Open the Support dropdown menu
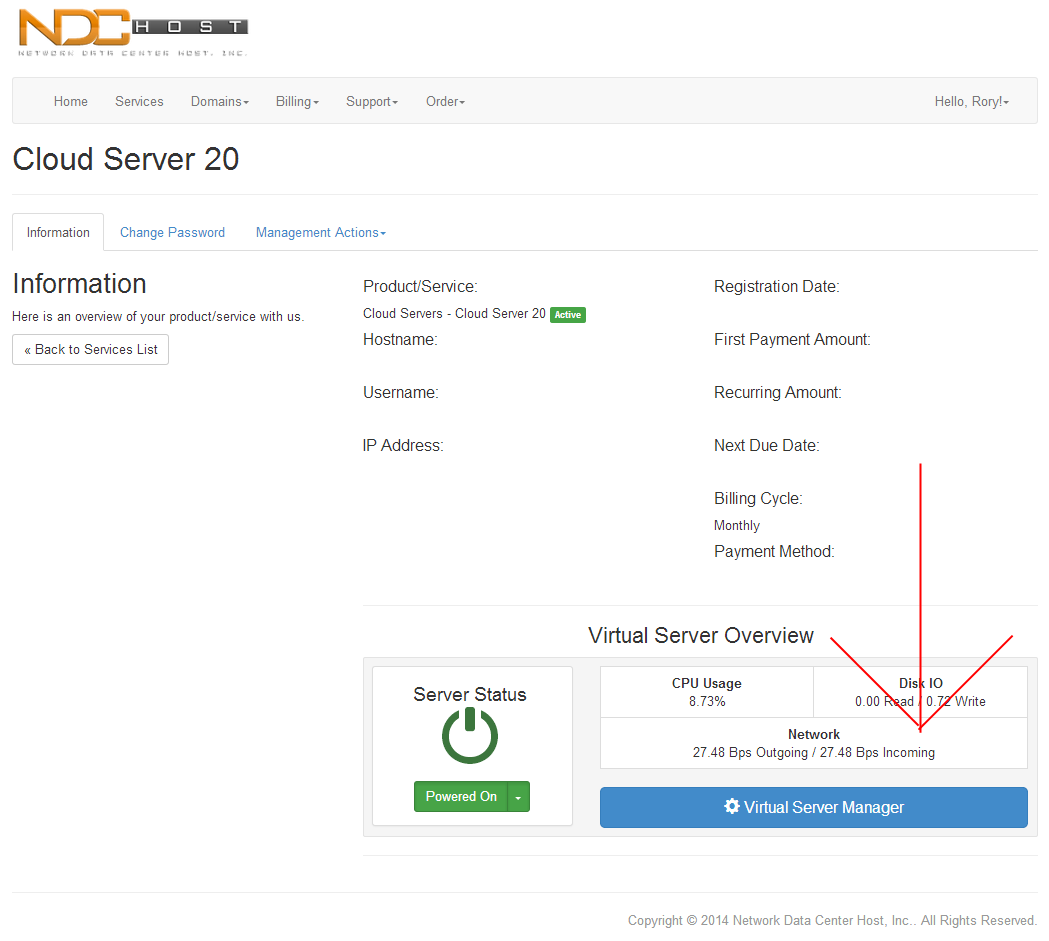1049x941 pixels. tap(371, 101)
